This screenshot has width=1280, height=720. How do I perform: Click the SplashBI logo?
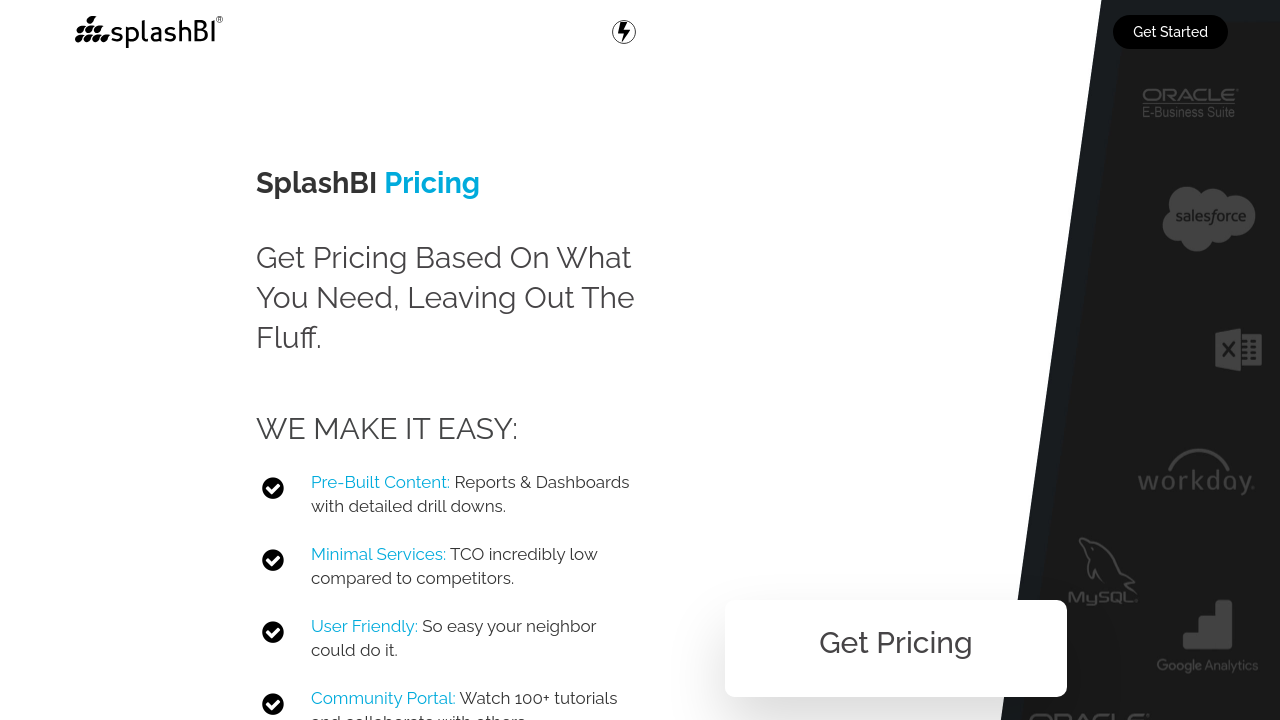(x=149, y=32)
